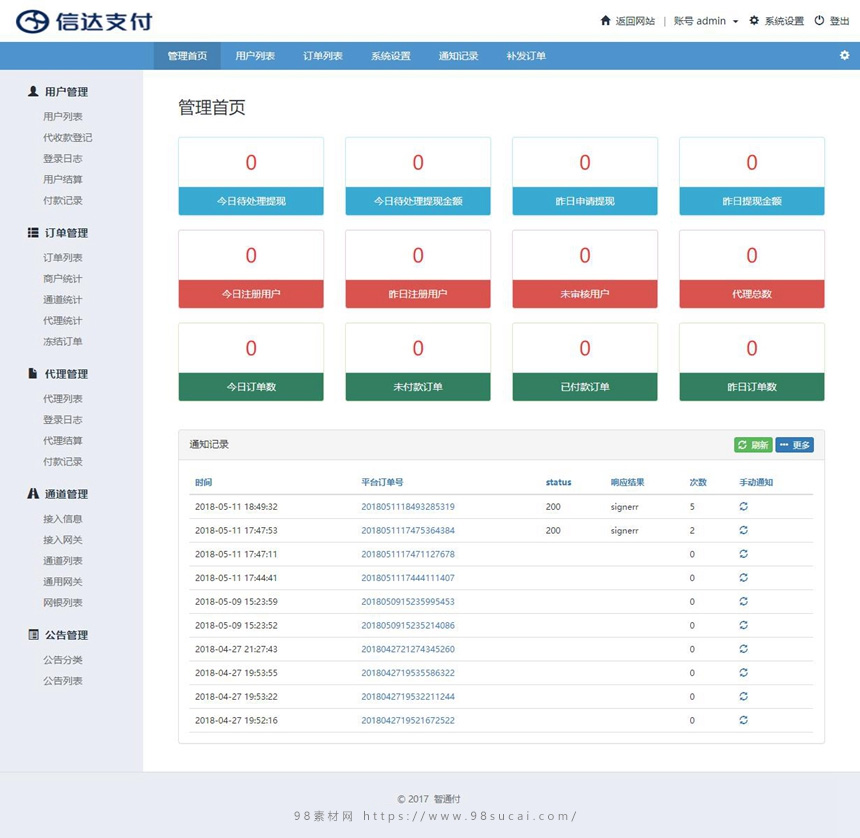Switch to the 订单列表 tab
Image resolution: width=860 pixels, height=838 pixels.
click(322, 57)
